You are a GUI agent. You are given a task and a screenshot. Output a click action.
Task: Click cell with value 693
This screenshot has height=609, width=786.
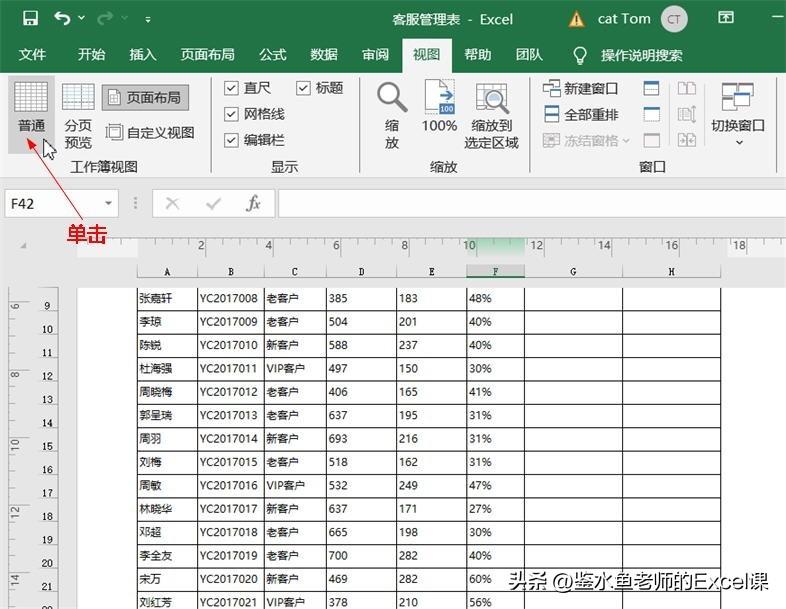[x=361, y=439]
